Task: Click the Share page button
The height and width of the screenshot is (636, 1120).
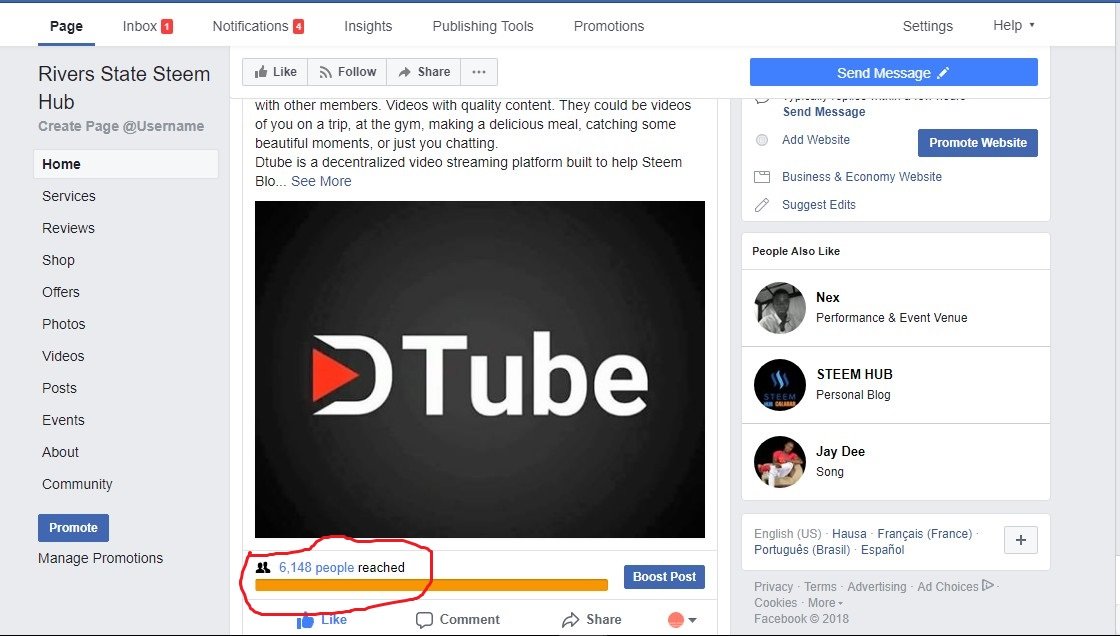Action: pos(424,72)
